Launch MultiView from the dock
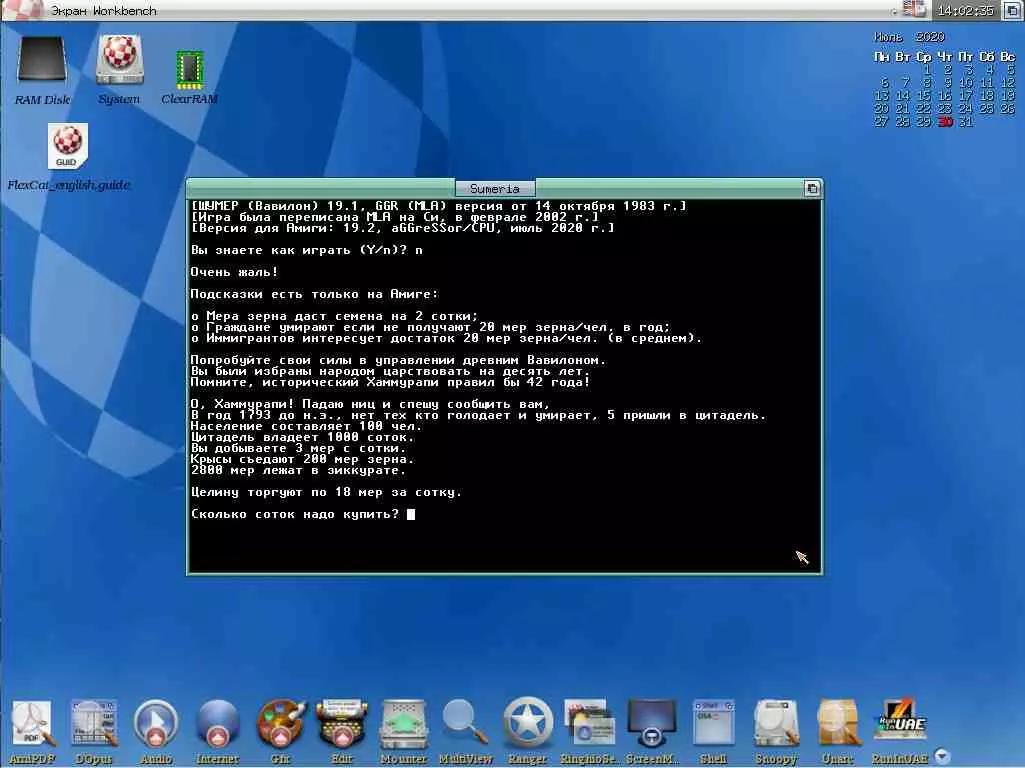Screen dimensions: 1025x768 (465, 722)
